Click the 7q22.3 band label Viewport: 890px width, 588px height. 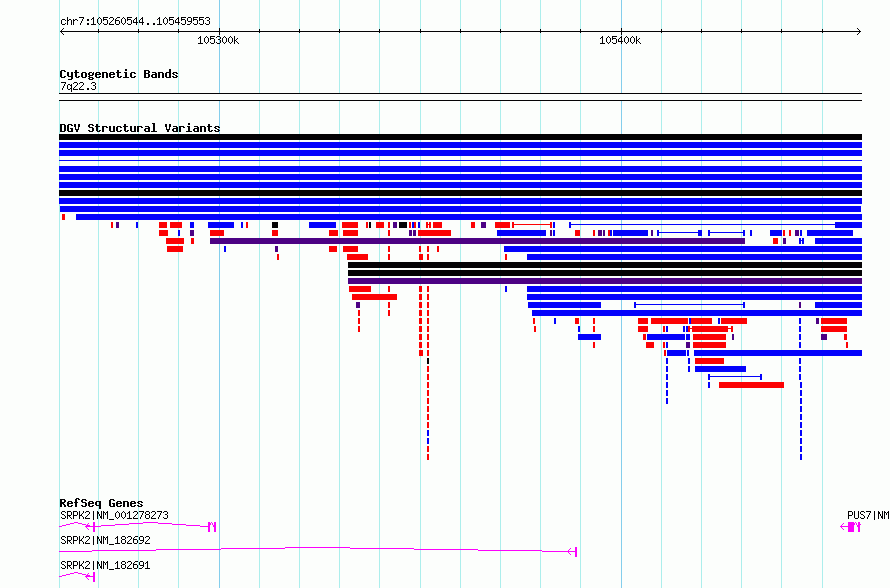click(78, 86)
